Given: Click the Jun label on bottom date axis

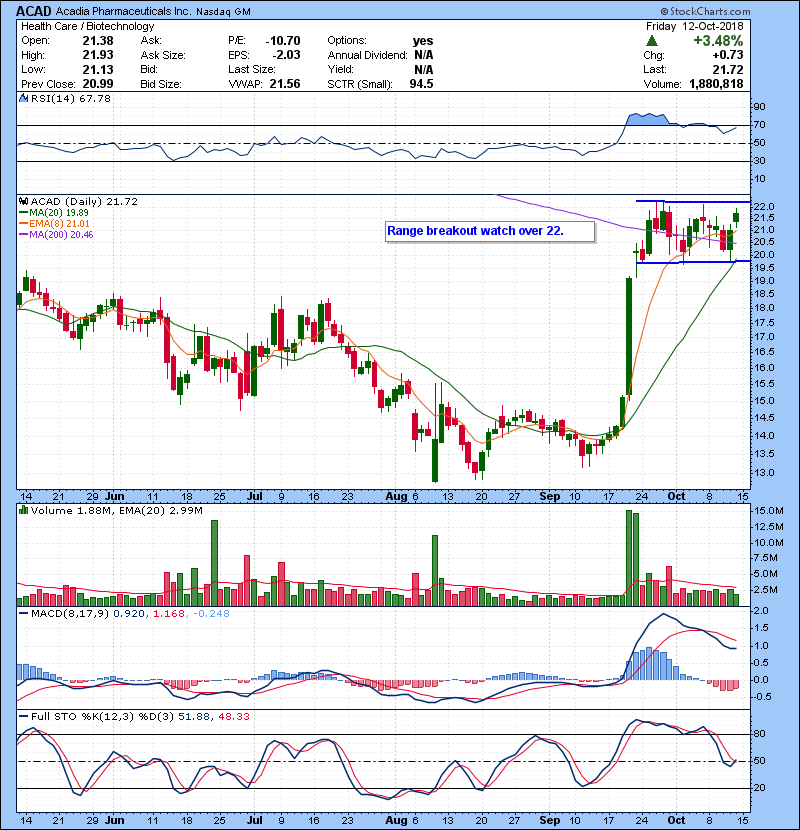Looking at the screenshot, I should pyautogui.click(x=114, y=820).
